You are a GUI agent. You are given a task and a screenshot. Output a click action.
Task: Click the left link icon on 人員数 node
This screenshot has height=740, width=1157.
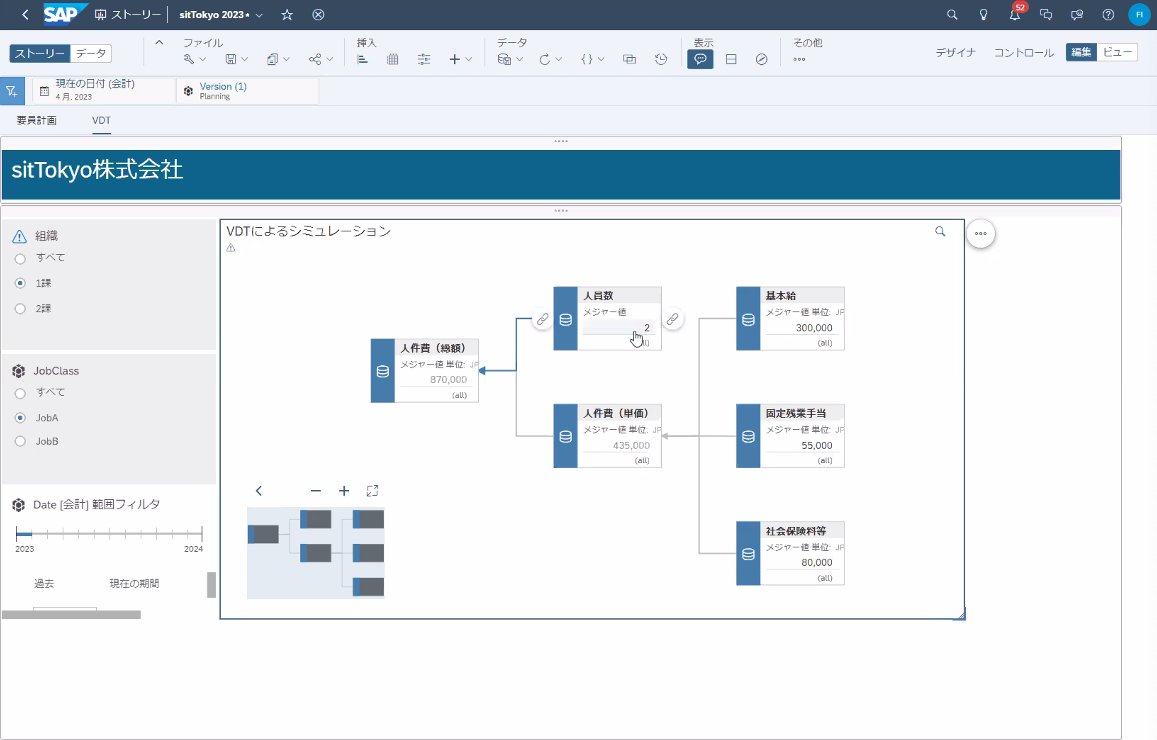click(x=542, y=319)
